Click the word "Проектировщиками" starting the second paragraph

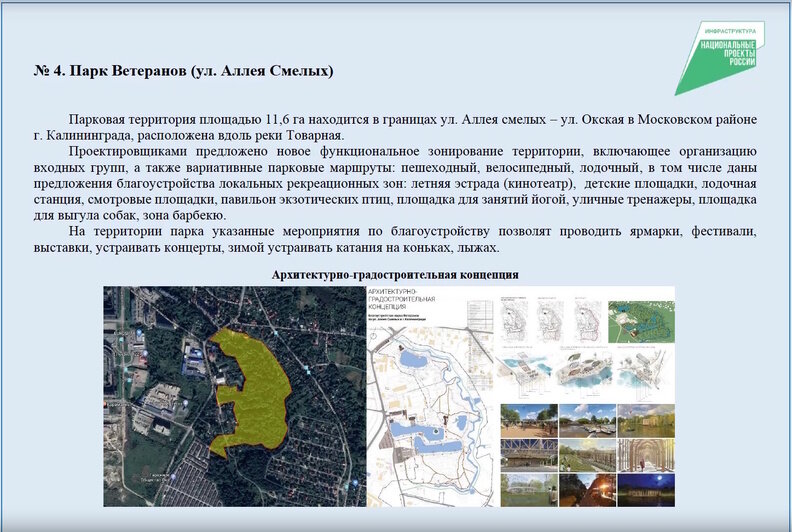[x=128, y=152]
